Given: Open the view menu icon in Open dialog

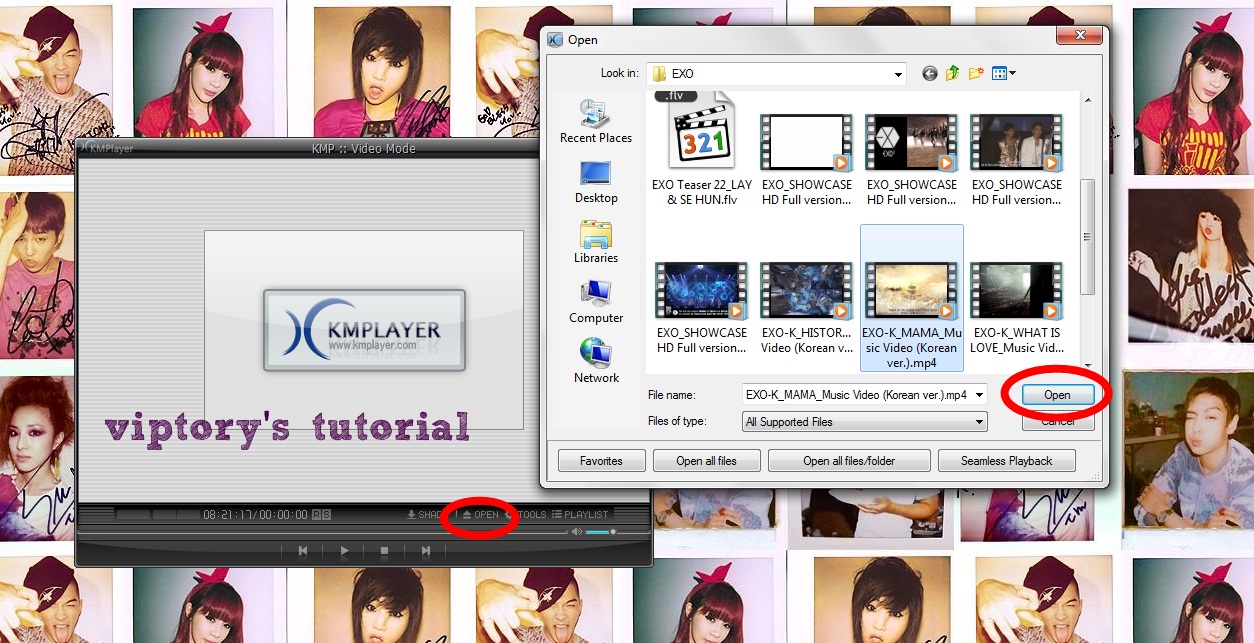Looking at the screenshot, I should click(998, 73).
